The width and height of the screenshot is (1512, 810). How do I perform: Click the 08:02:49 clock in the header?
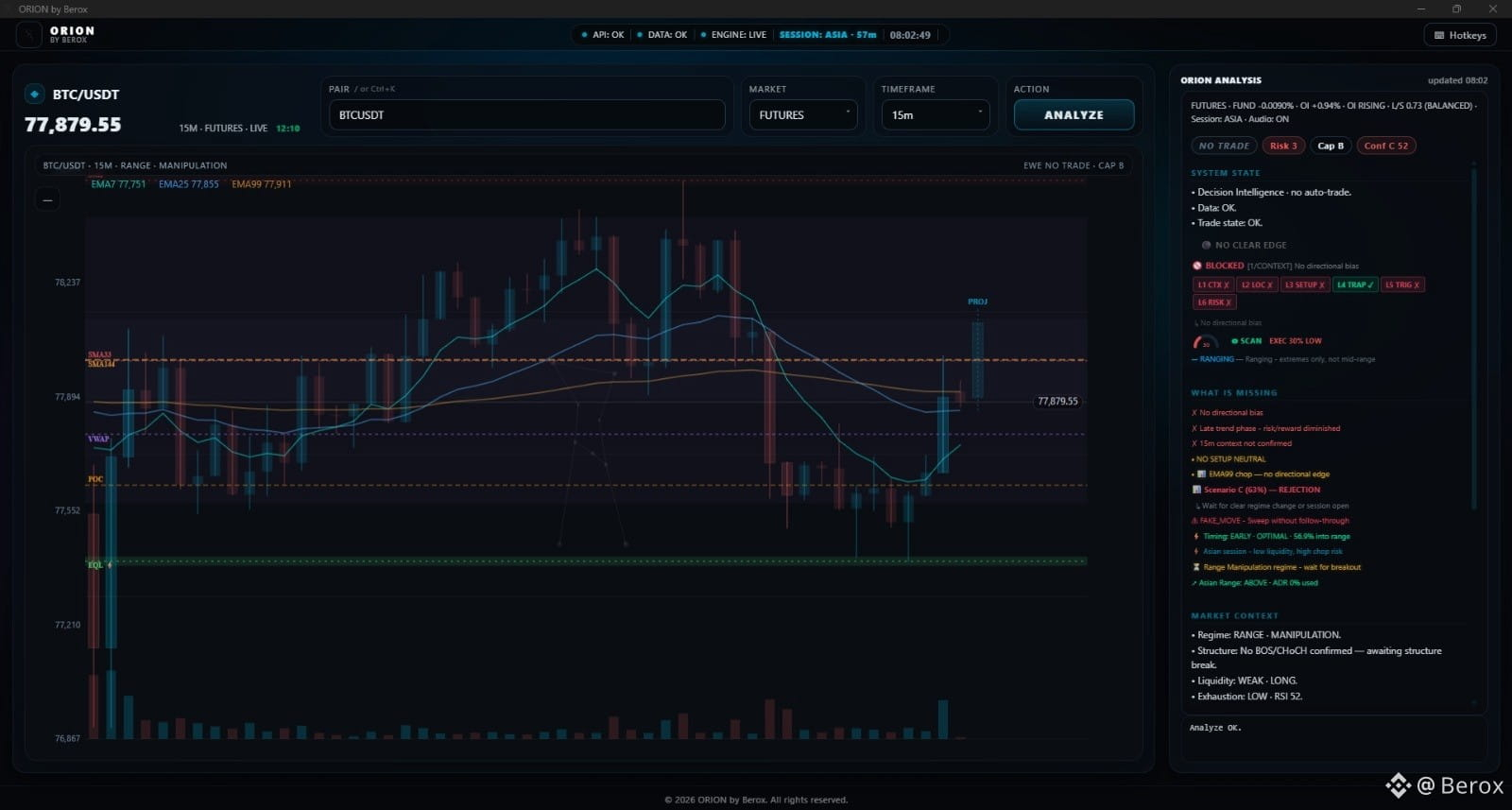click(x=910, y=35)
